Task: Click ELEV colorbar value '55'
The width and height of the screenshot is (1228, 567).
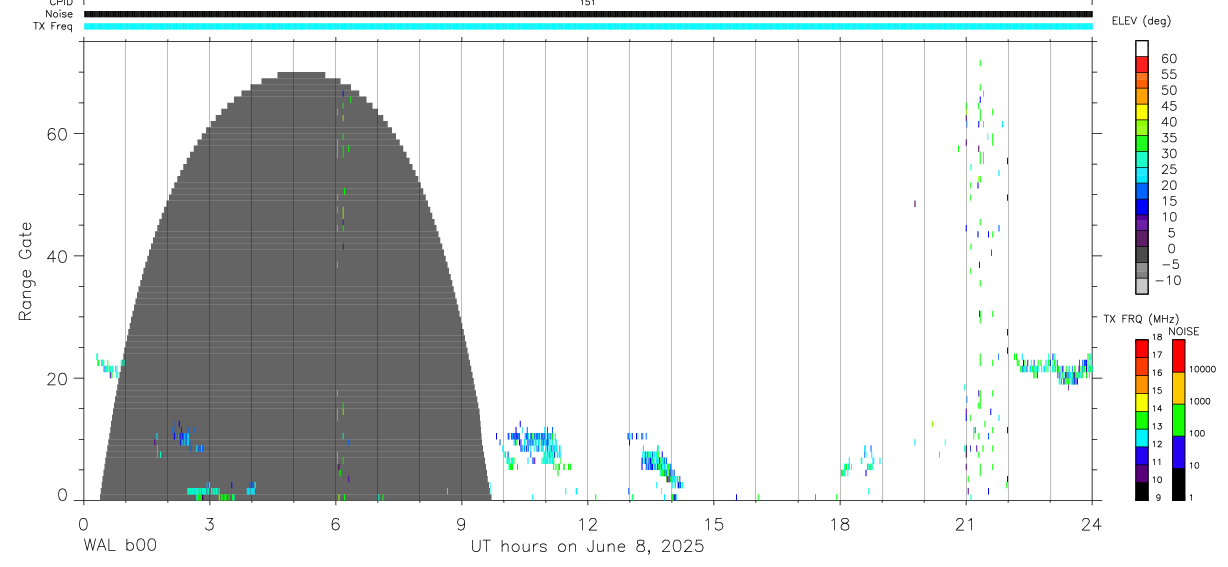Action: pos(1168,74)
